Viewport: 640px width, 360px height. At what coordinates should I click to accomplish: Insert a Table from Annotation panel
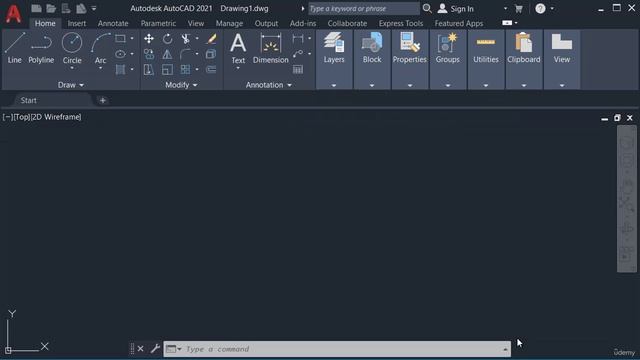[298, 69]
